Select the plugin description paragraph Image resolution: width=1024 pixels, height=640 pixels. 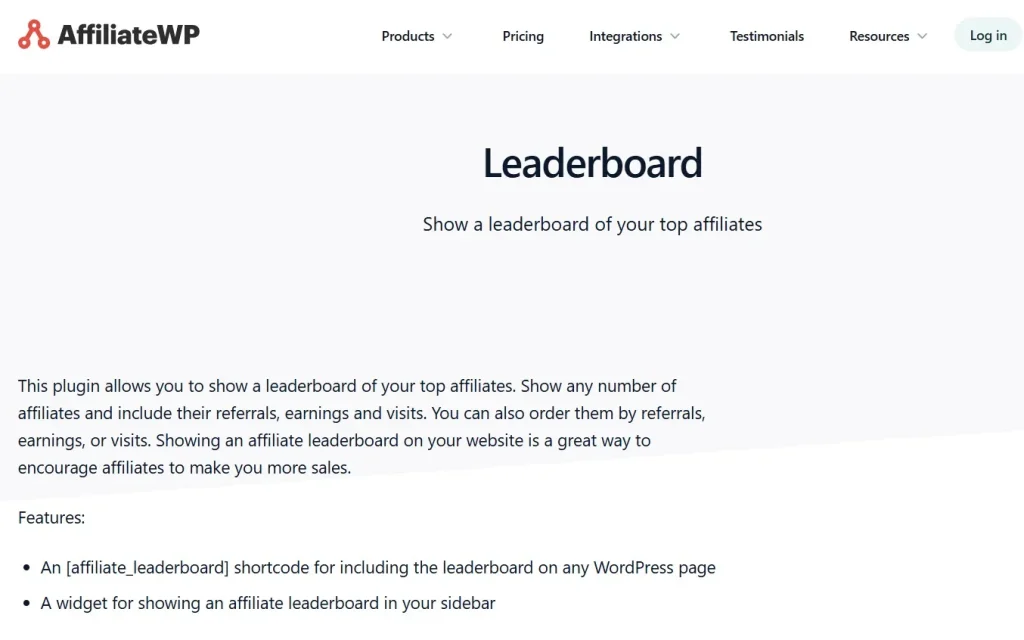point(360,426)
